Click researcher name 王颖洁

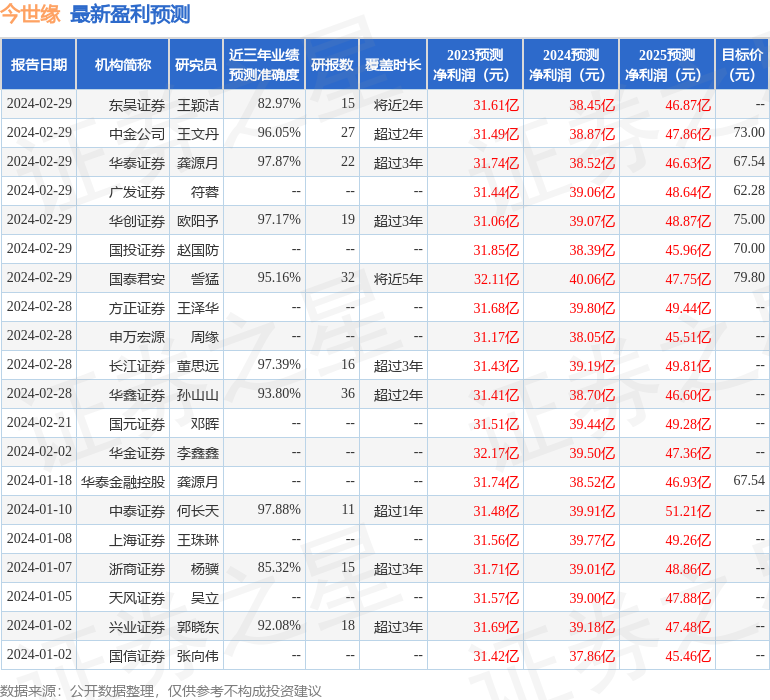[197, 105]
